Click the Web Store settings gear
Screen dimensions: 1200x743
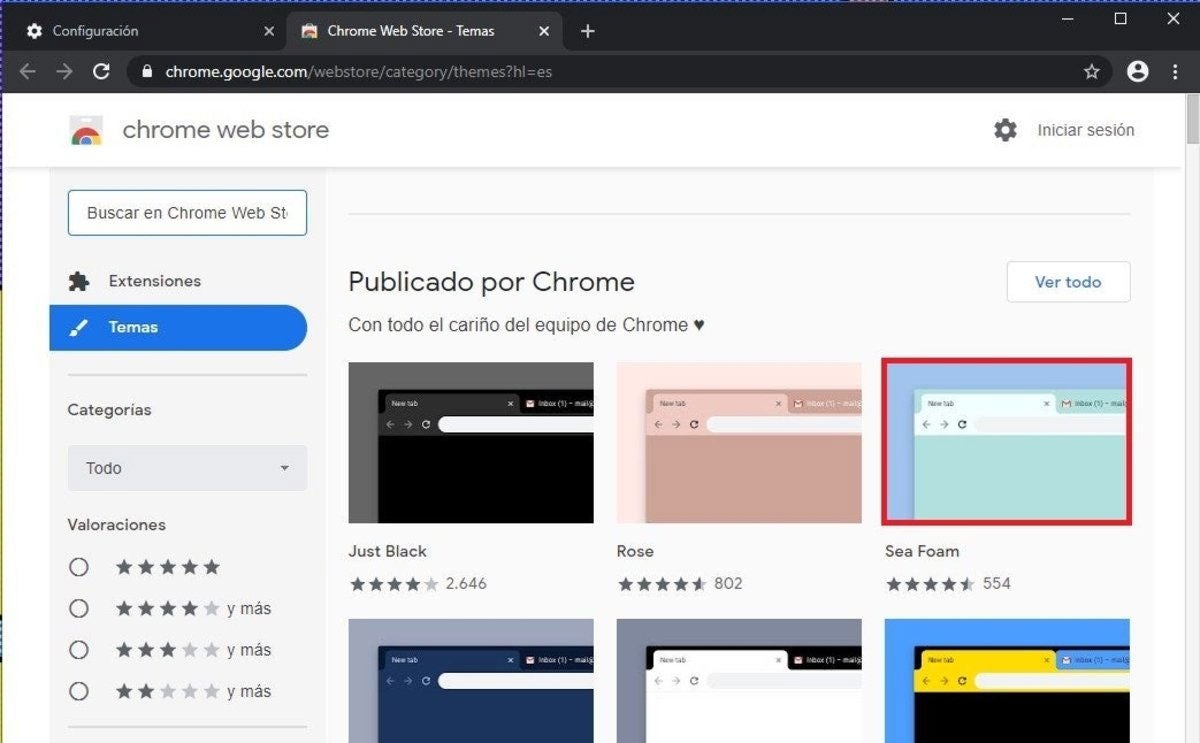pos(1005,130)
